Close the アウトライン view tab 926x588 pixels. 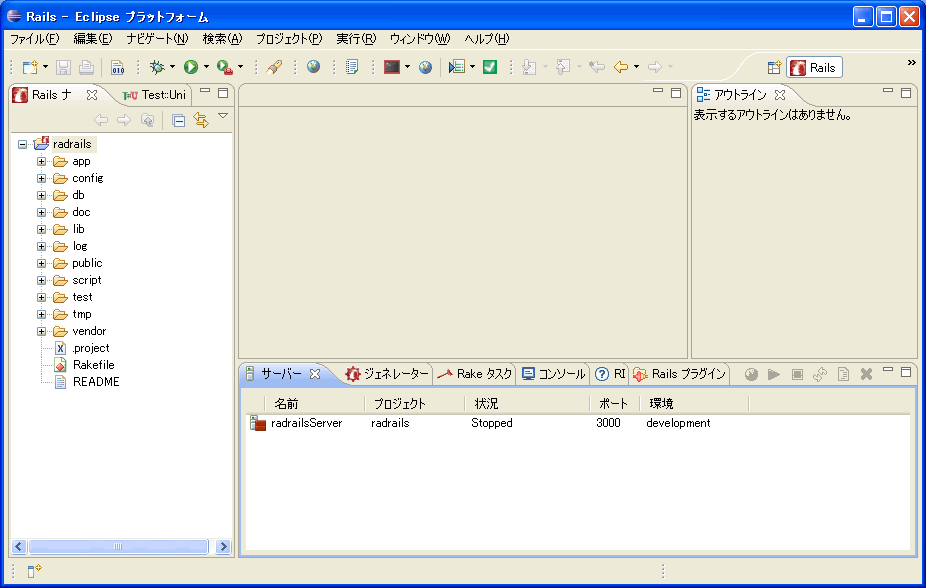780,94
